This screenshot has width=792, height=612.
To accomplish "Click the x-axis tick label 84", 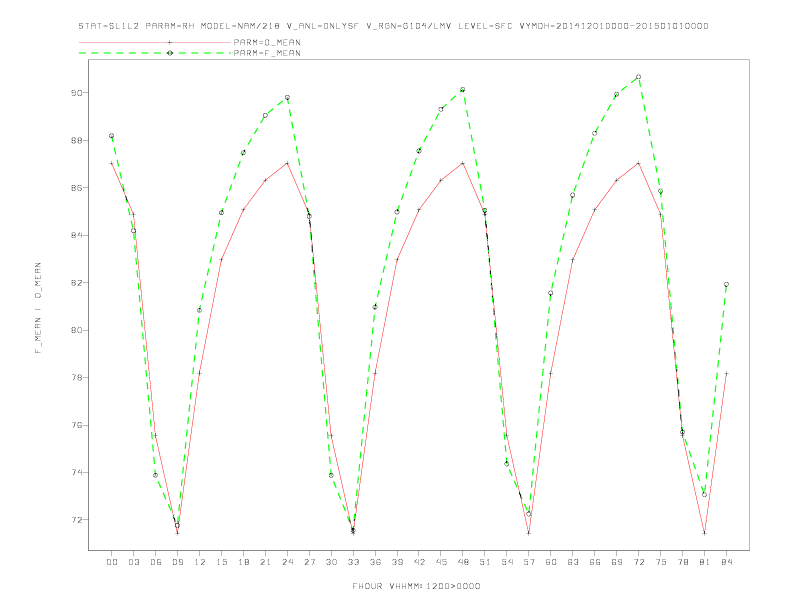I will coord(726,562).
